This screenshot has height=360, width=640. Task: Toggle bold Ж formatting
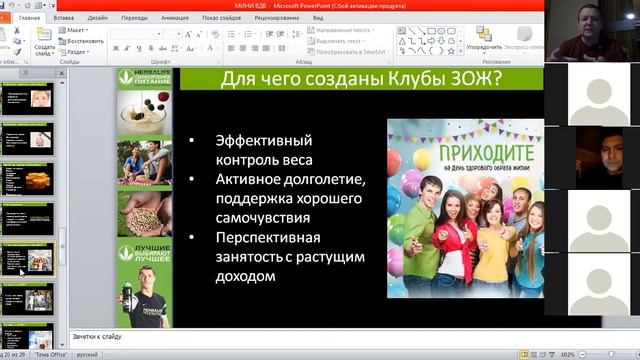[116, 48]
